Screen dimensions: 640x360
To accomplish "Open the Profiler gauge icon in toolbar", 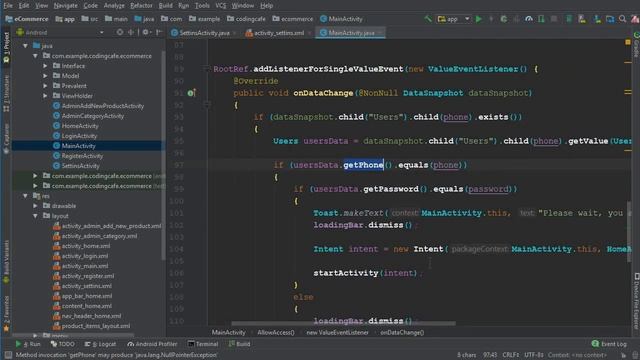I will (529, 19).
